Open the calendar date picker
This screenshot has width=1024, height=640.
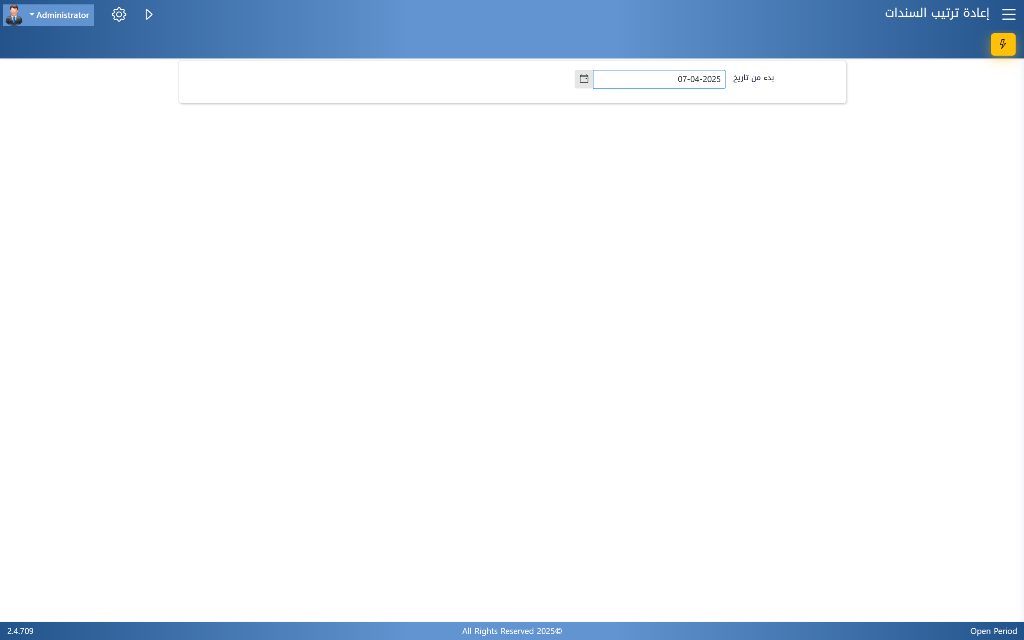[584, 79]
